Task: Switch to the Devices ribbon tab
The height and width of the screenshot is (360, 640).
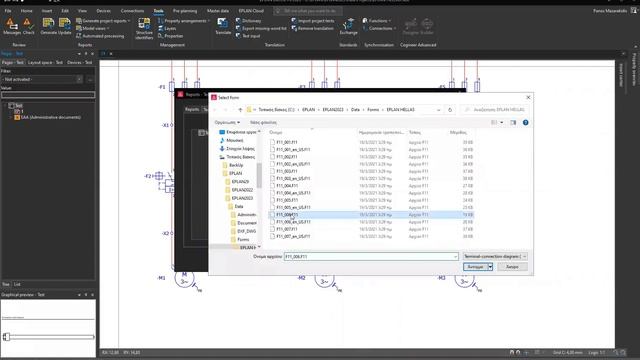Action: (103, 11)
